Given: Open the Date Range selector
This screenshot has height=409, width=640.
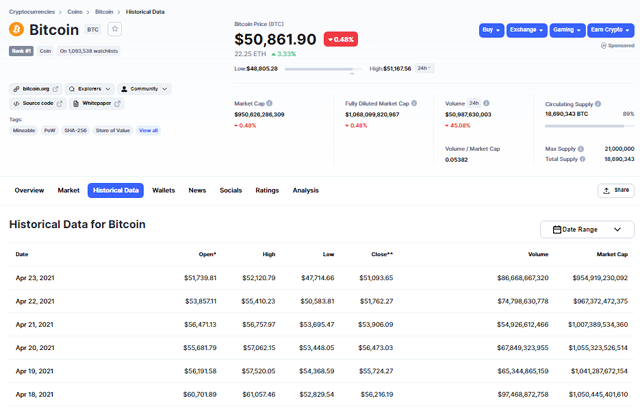Looking at the screenshot, I should pyautogui.click(x=587, y=230).
